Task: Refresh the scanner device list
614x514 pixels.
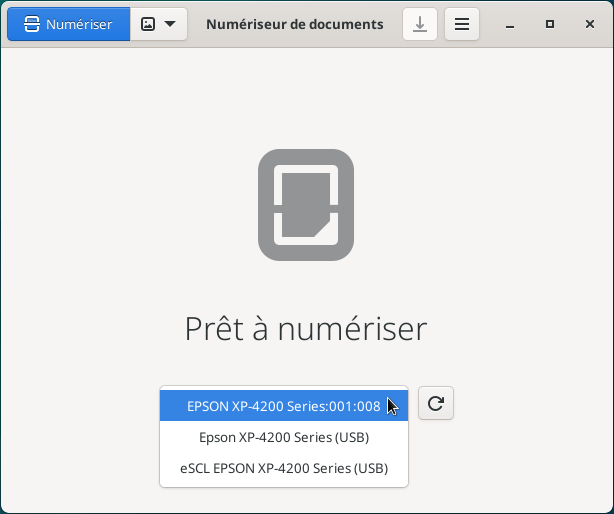Action: (435, 404)
